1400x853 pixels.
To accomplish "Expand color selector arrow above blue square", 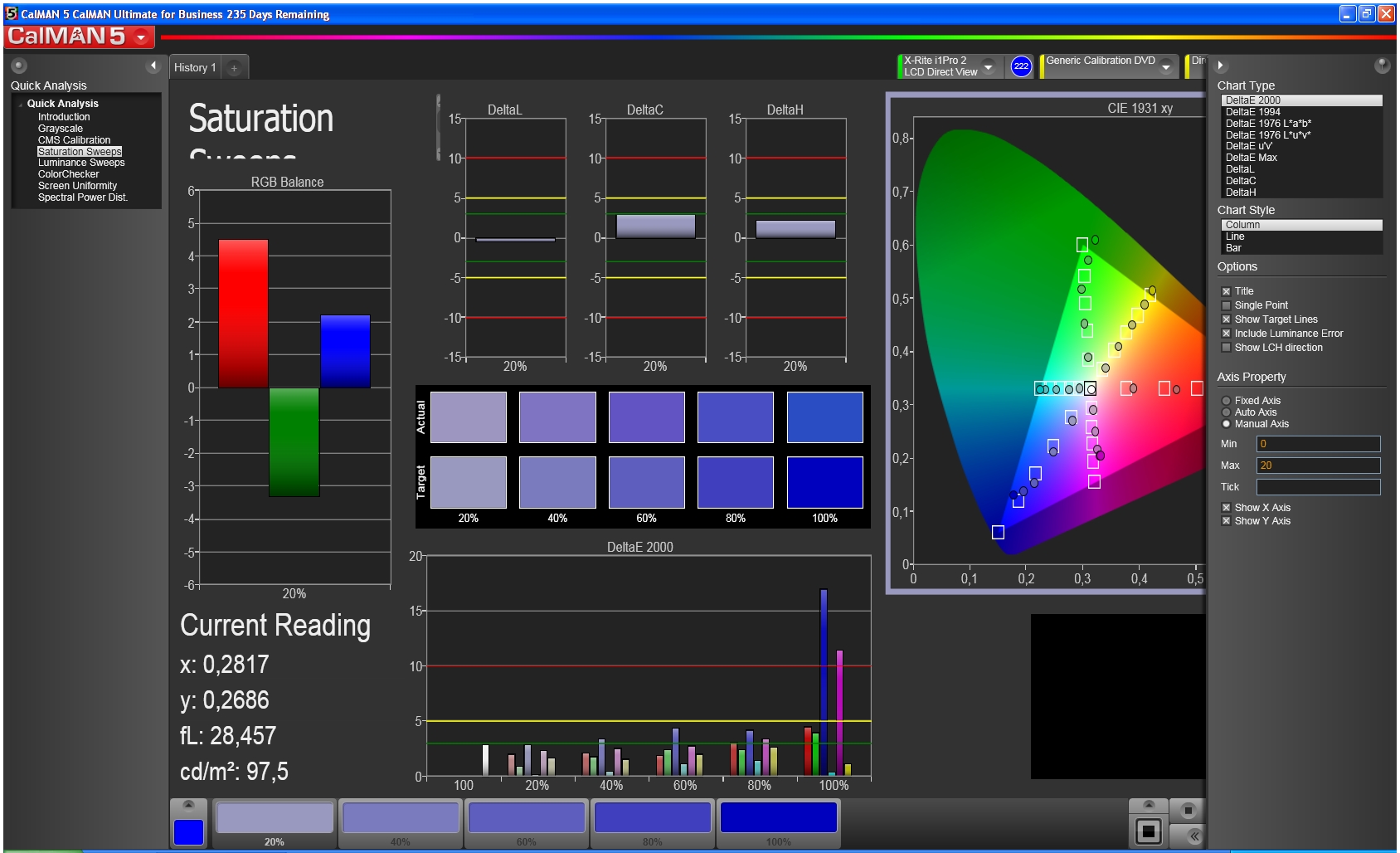I will (188, 806).
